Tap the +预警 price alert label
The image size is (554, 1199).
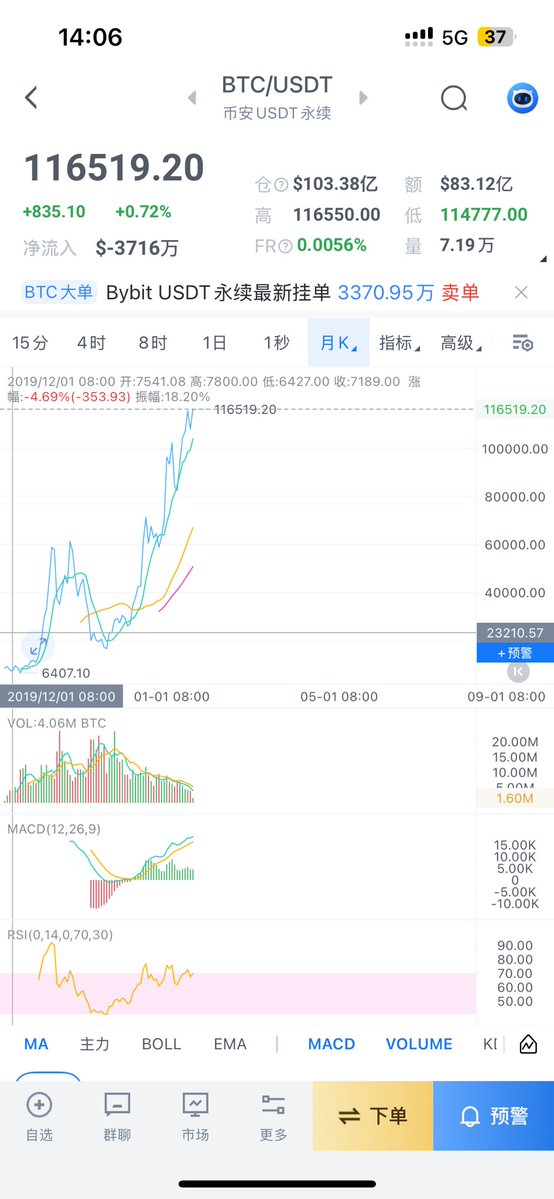point(515,653)
